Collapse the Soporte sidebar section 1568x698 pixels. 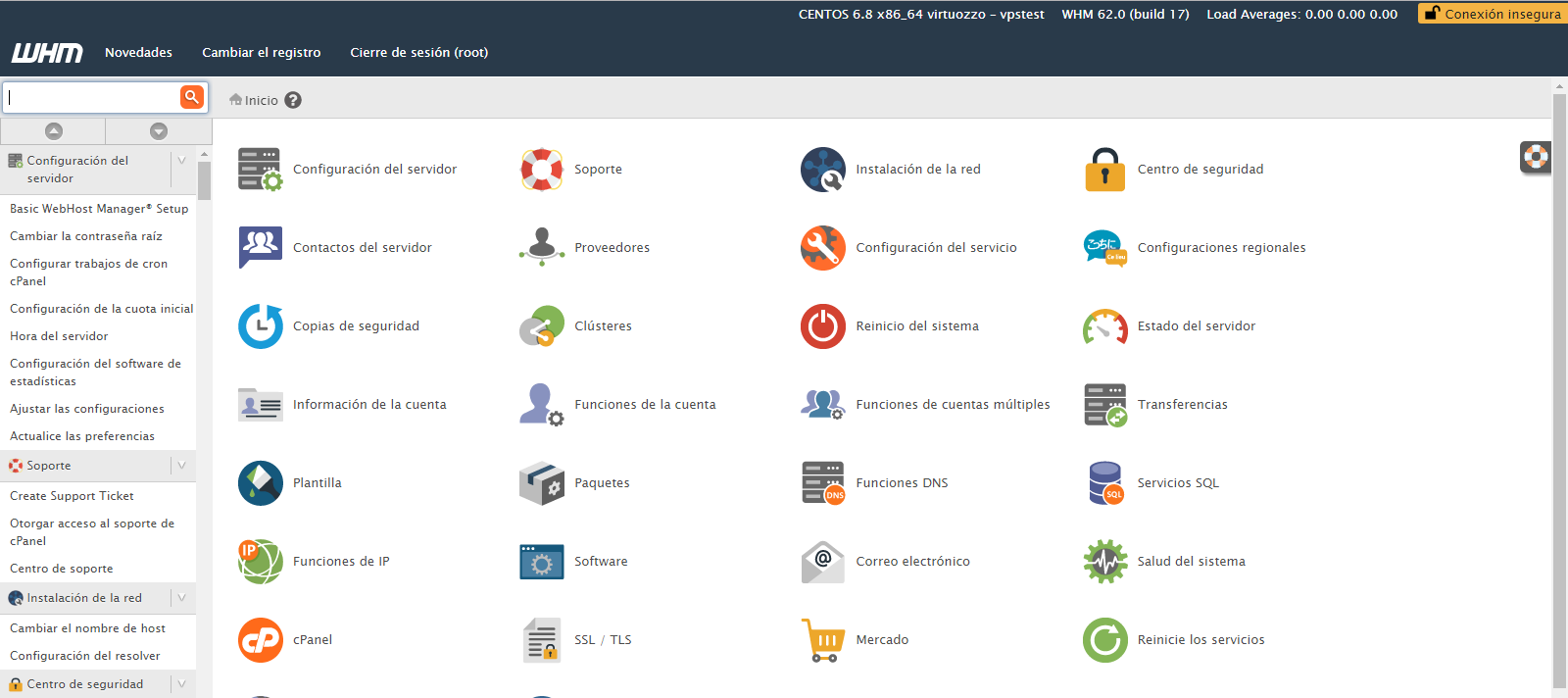182,466
